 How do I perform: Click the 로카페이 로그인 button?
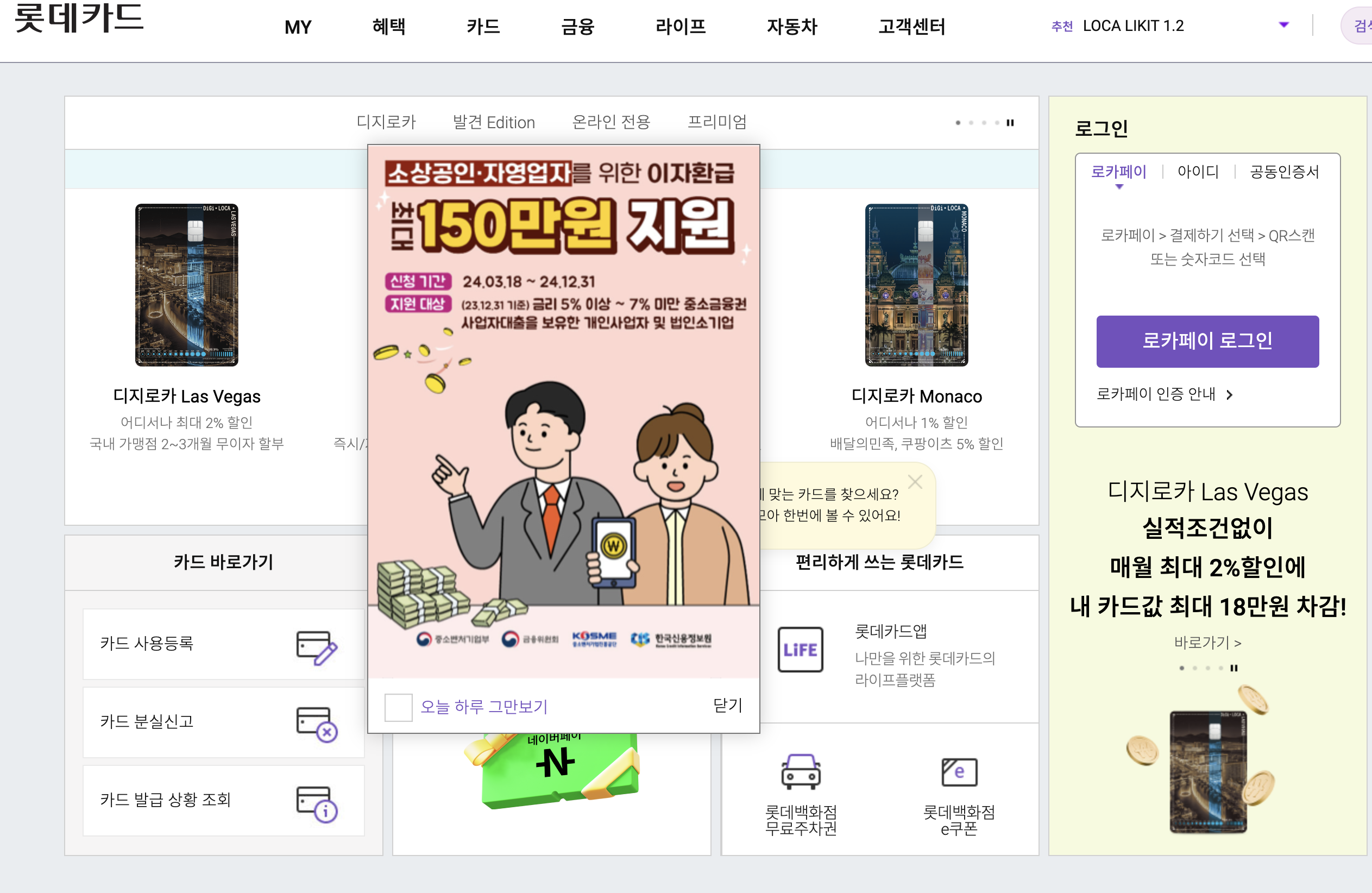coord(1208,341)
